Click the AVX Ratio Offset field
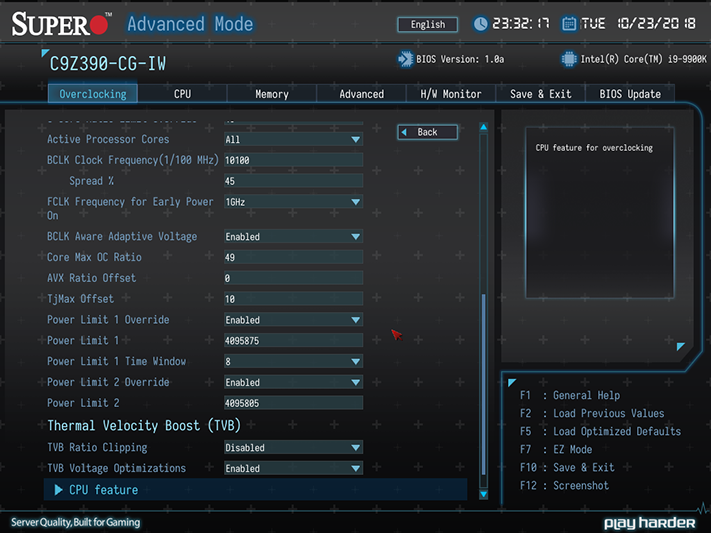711x533 pixels. pyautogui.click(x=293, y=278)
